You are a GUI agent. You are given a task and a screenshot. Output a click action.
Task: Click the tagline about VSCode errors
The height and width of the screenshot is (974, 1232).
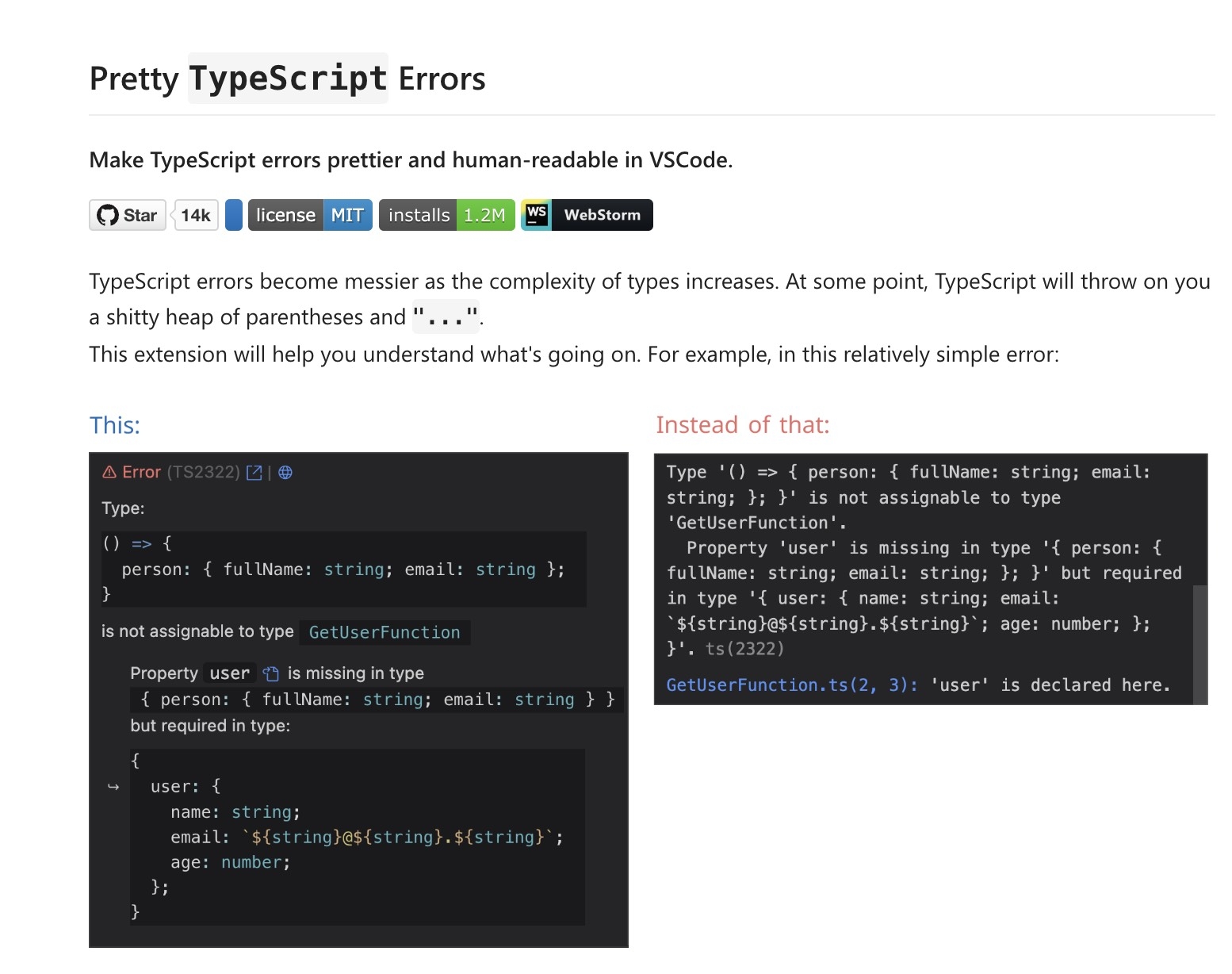coord(411,160)
